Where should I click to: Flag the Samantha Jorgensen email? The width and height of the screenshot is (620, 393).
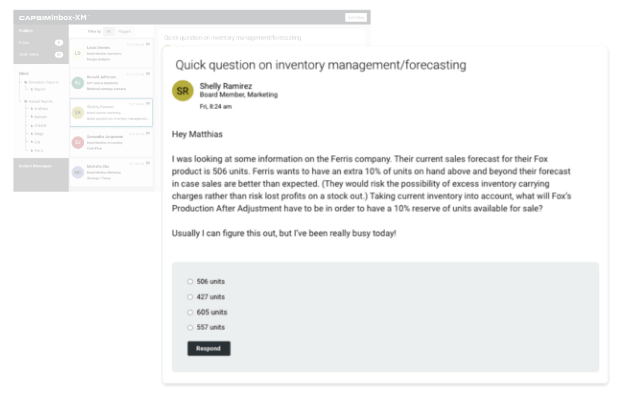[x=148, y=134]
